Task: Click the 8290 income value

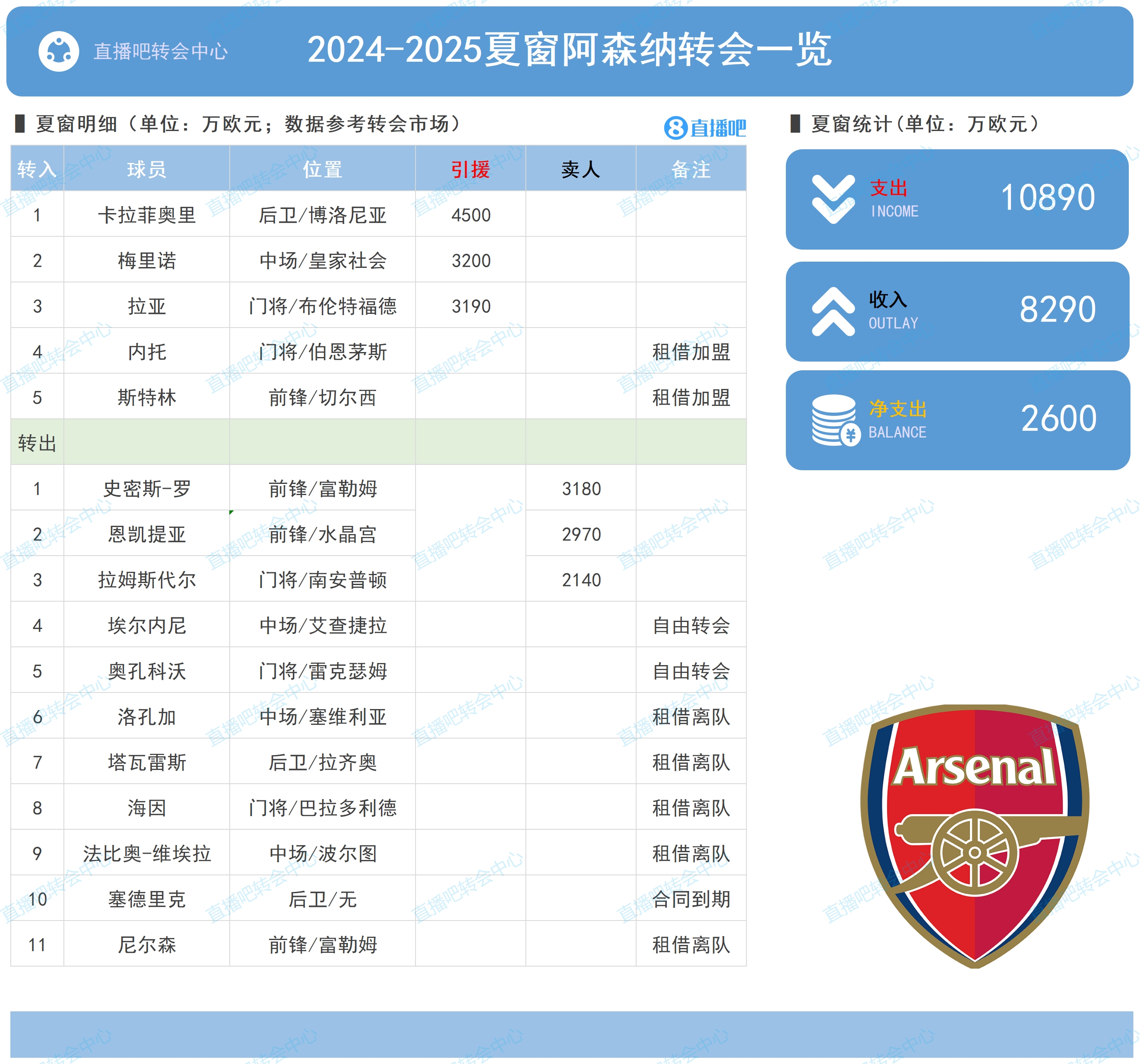Action: pyautogui.click(x=1057, y=310)
